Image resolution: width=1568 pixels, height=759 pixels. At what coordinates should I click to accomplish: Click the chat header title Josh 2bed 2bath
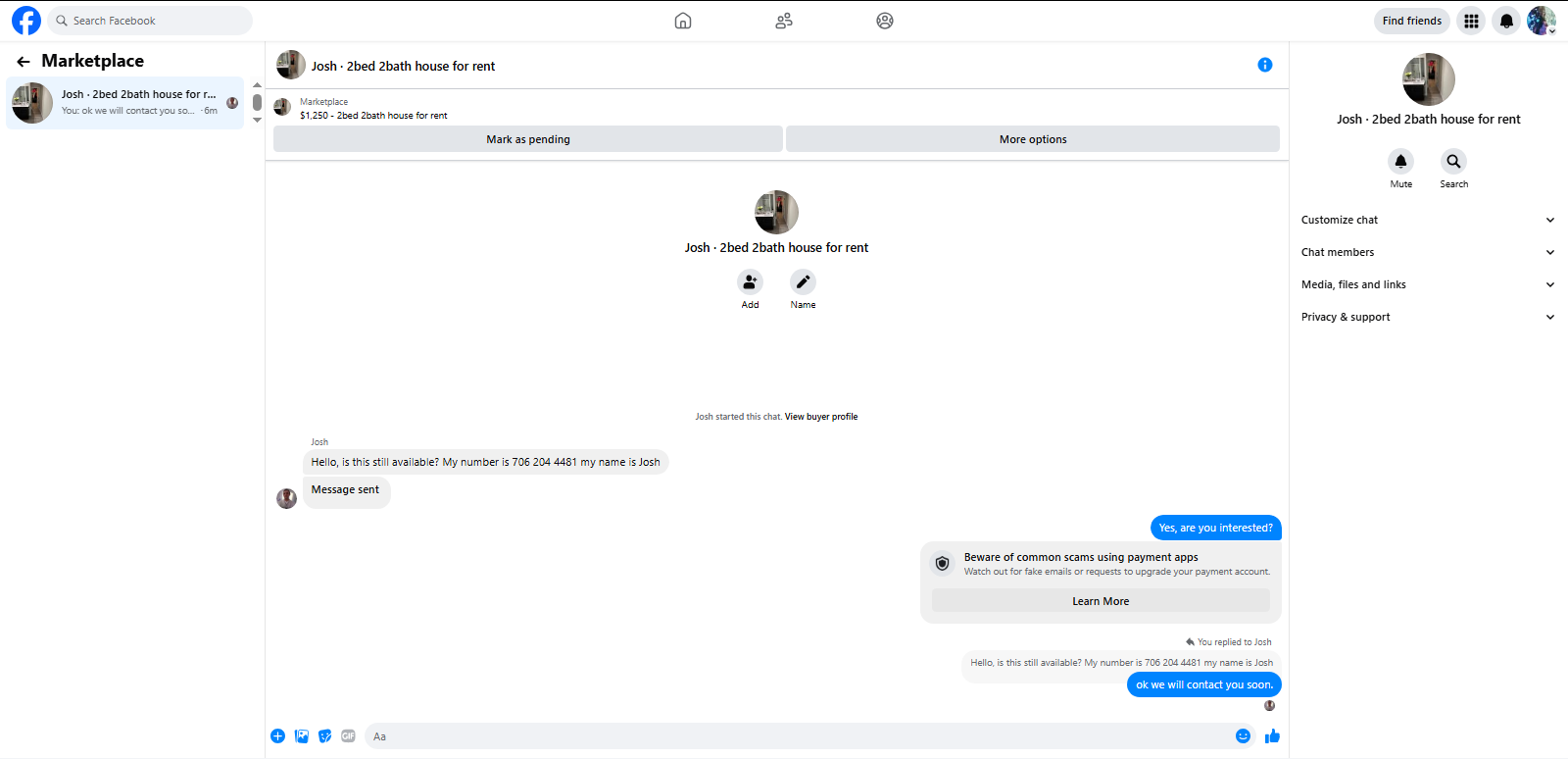tap(403, 67)
